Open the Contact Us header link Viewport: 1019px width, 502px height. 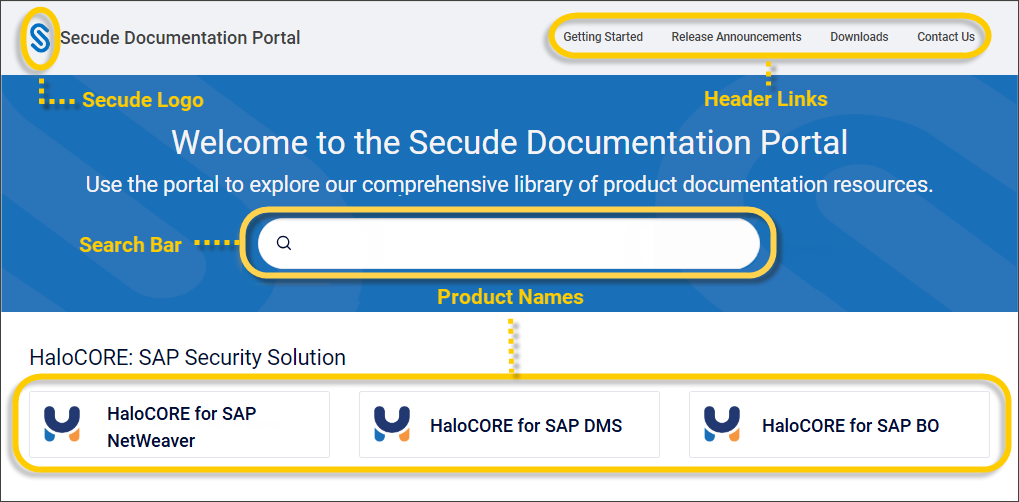[946, 37]
